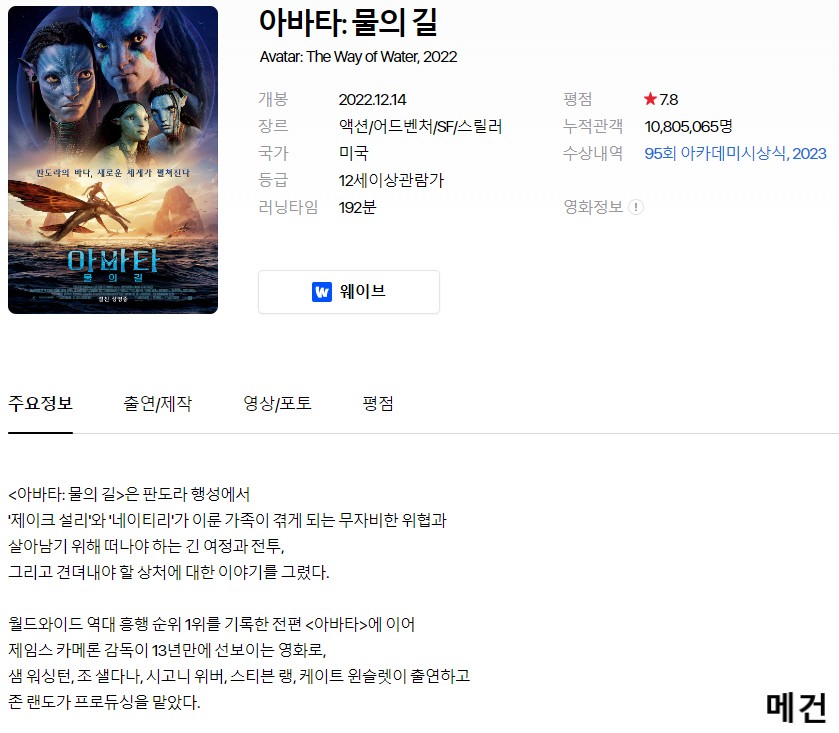Click the running time 192분
839x733 pixels.
click(x=357, y=207)
